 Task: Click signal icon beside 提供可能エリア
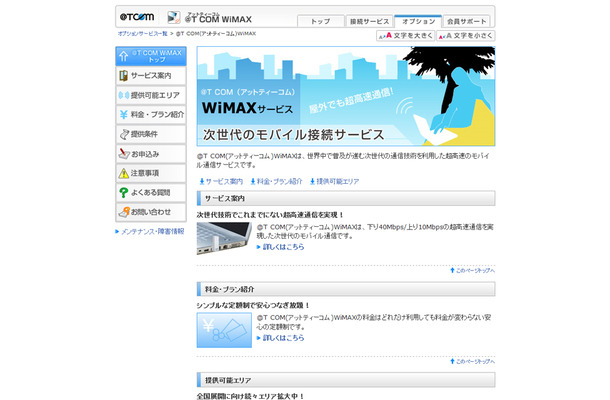124,95
